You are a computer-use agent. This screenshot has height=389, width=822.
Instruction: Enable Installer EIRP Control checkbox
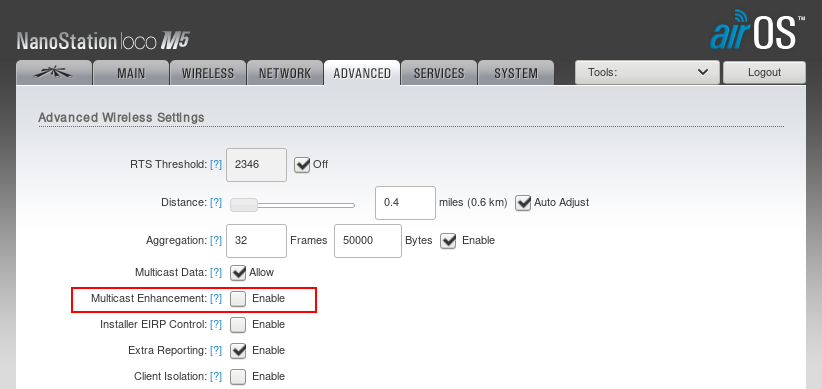pos(238,325)
